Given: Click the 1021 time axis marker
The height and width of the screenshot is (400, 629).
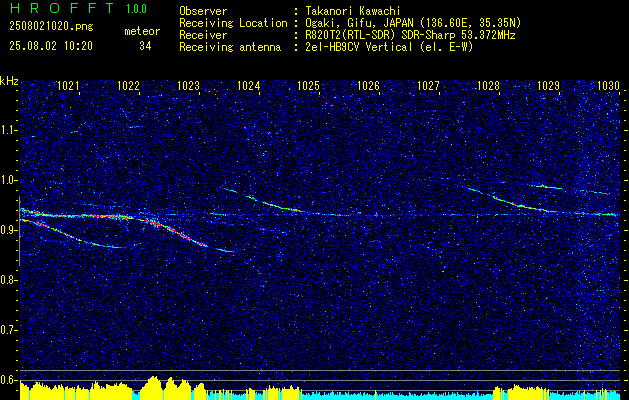Looking at the screenshot, I should pos(68,85).
